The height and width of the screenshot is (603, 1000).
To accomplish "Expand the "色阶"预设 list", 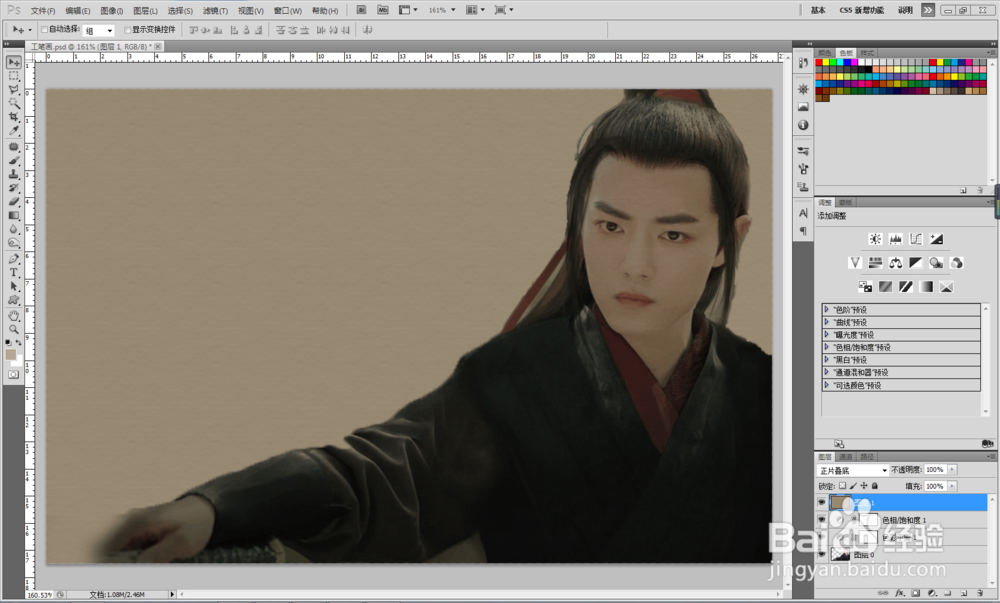I will (x=827, y=309).
